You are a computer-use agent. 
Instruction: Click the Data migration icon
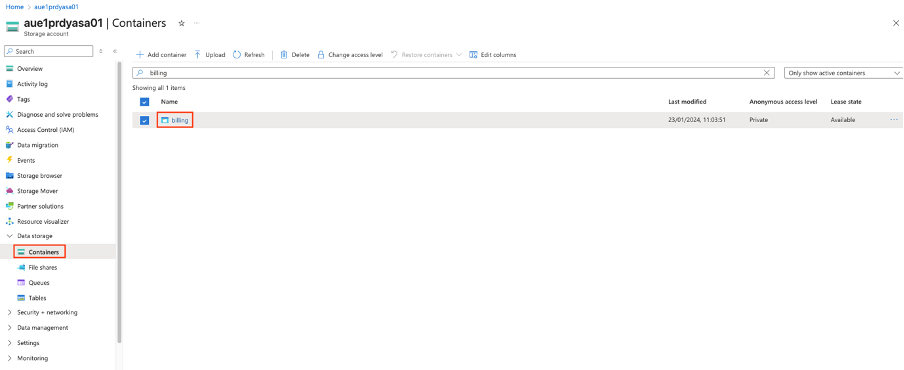pos(9,145)
